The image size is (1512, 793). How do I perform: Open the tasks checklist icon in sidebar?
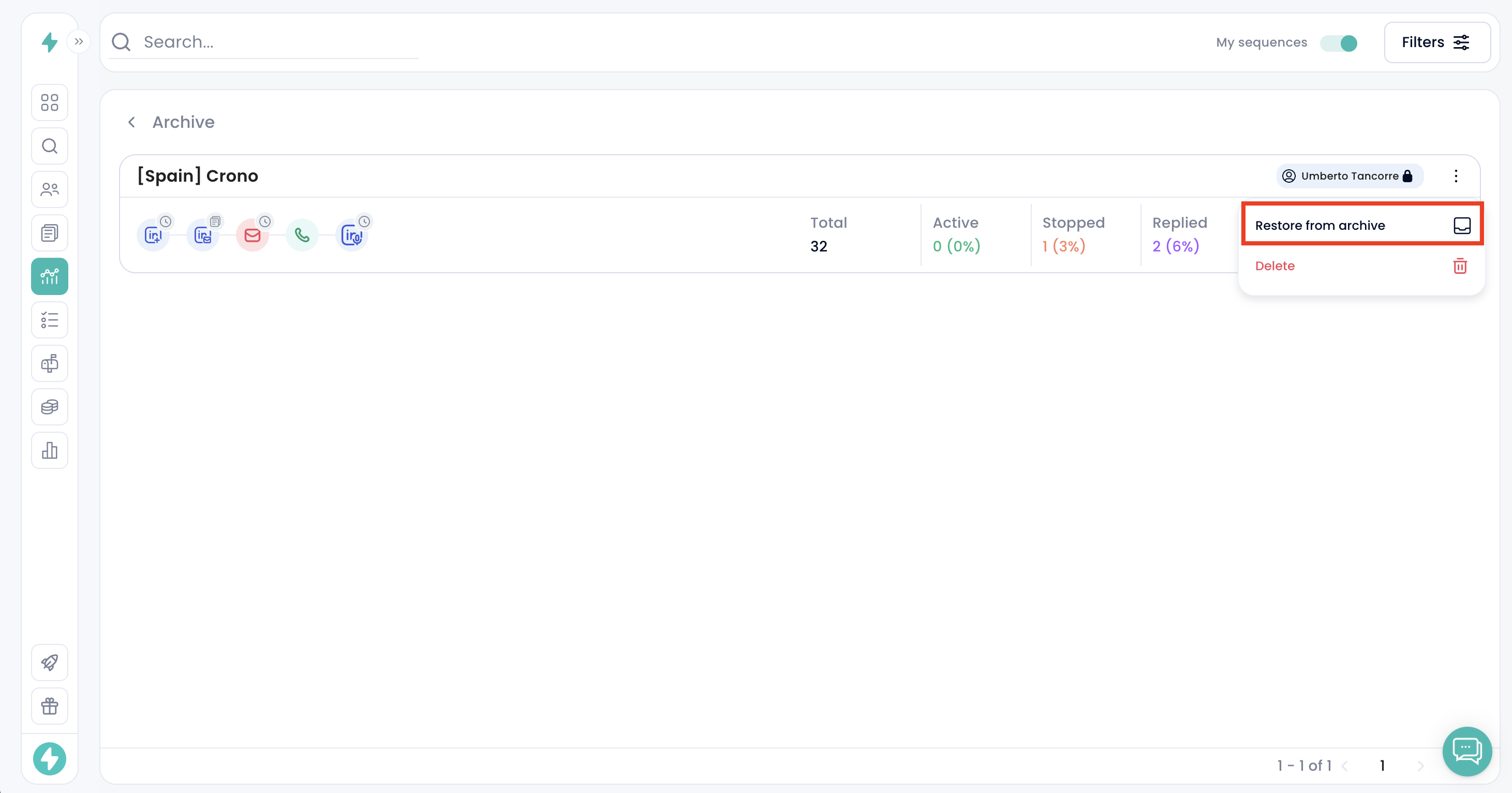pyautogui.click(x=49, y=320)
